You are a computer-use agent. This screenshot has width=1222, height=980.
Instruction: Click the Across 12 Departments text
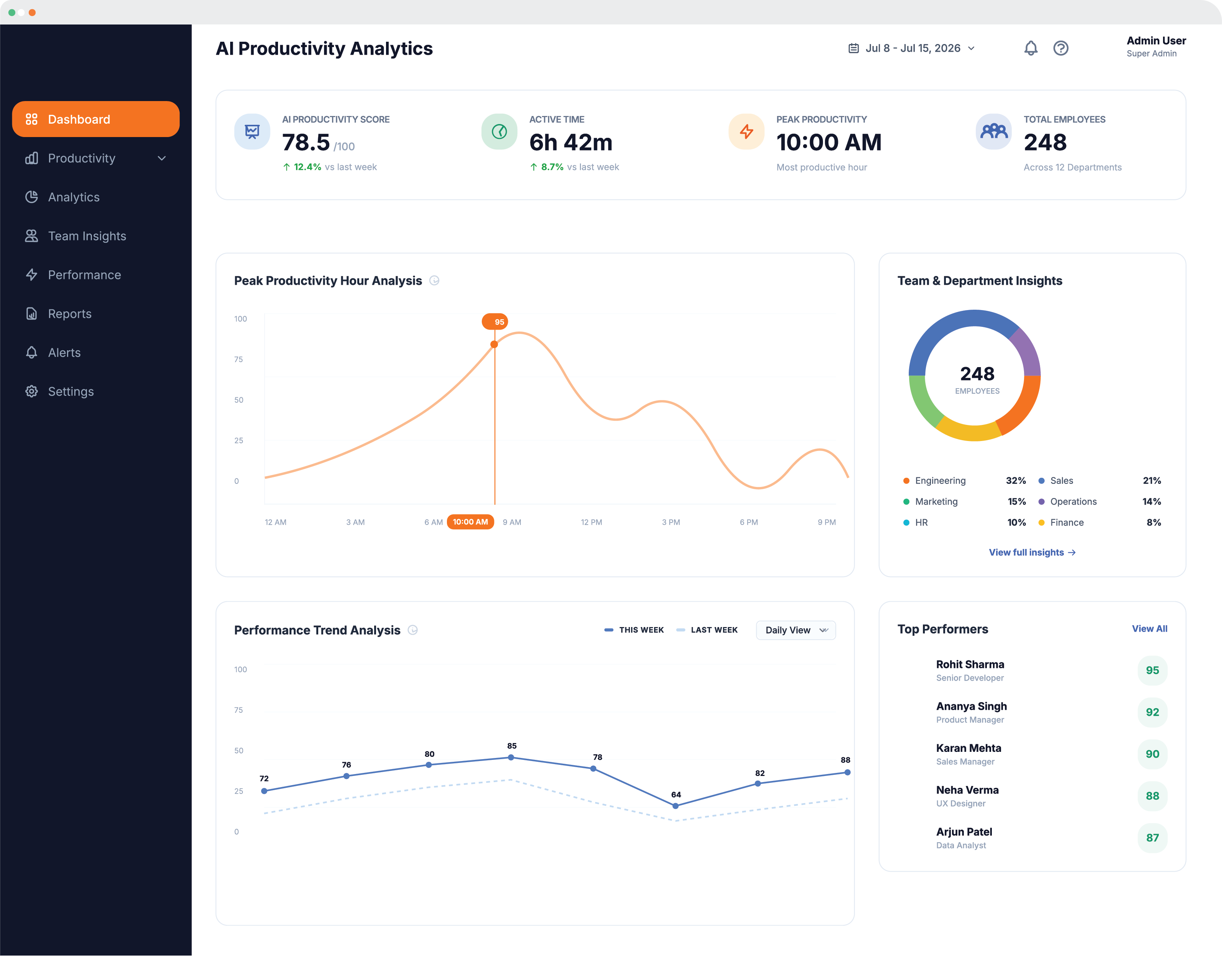(x=1072, y=168)
